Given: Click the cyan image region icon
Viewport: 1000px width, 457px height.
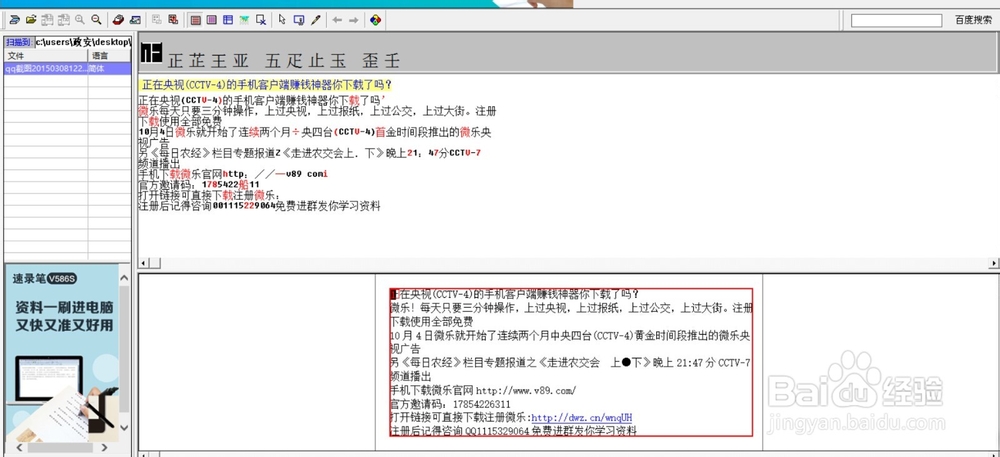Looking at the screenshot, I should (x=244, y=20).
